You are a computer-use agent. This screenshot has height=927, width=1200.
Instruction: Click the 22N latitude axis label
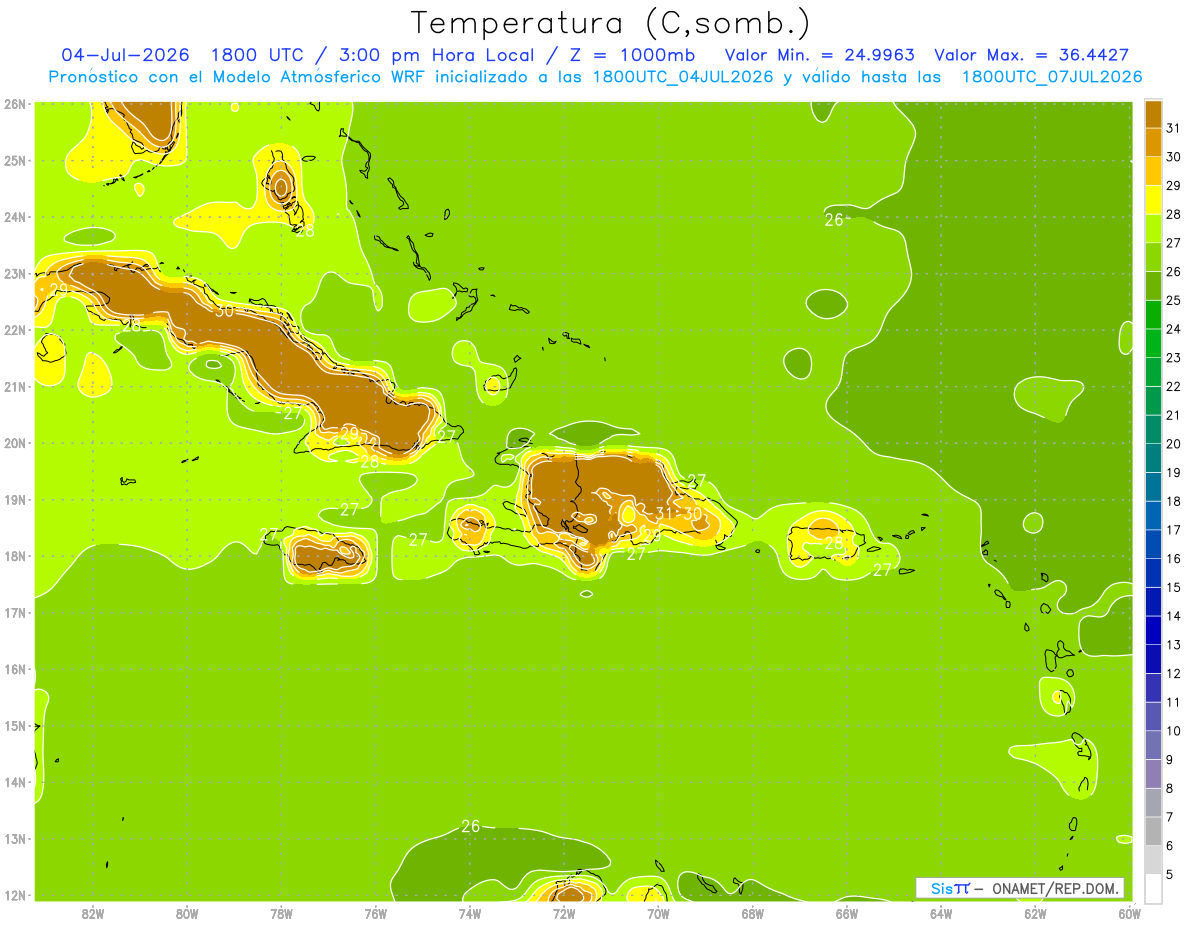coord(15,330)
